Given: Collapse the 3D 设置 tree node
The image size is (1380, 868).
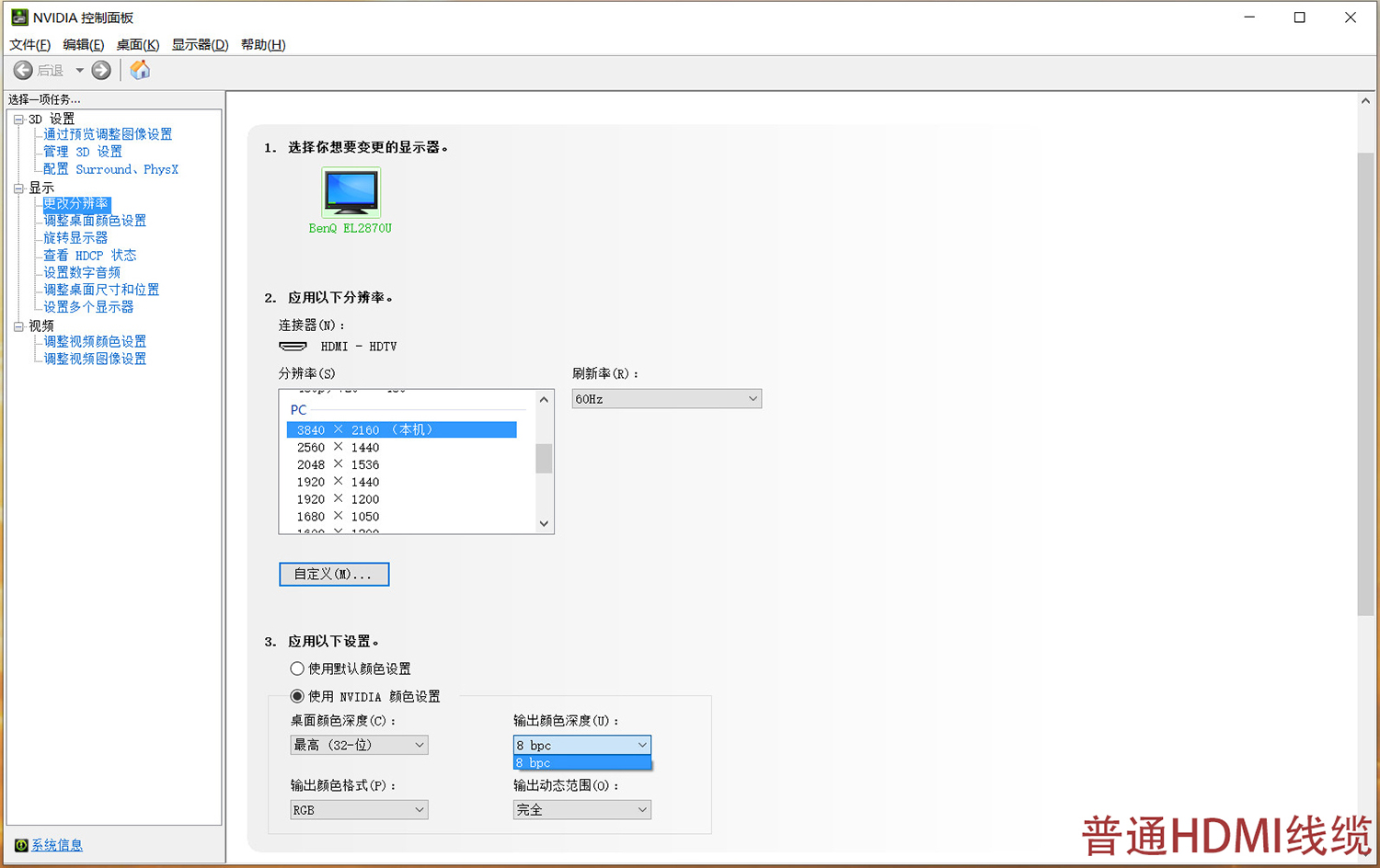Looking at the screenshot, I should (x=18, y=120).
